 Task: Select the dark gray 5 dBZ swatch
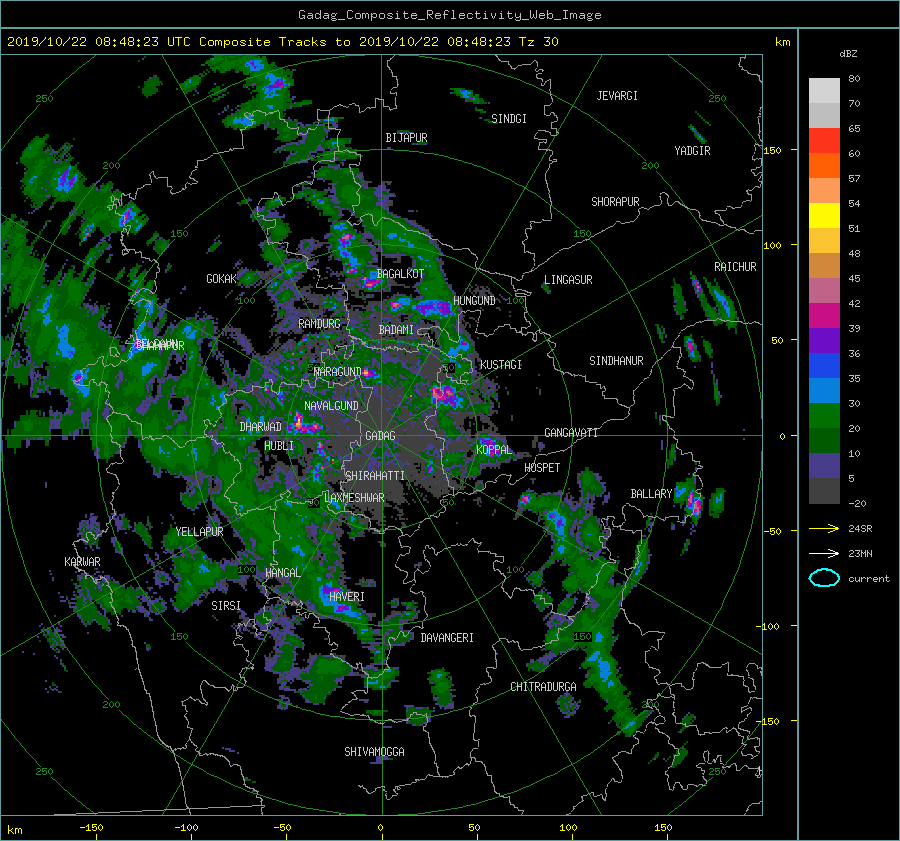coord(824,491)
